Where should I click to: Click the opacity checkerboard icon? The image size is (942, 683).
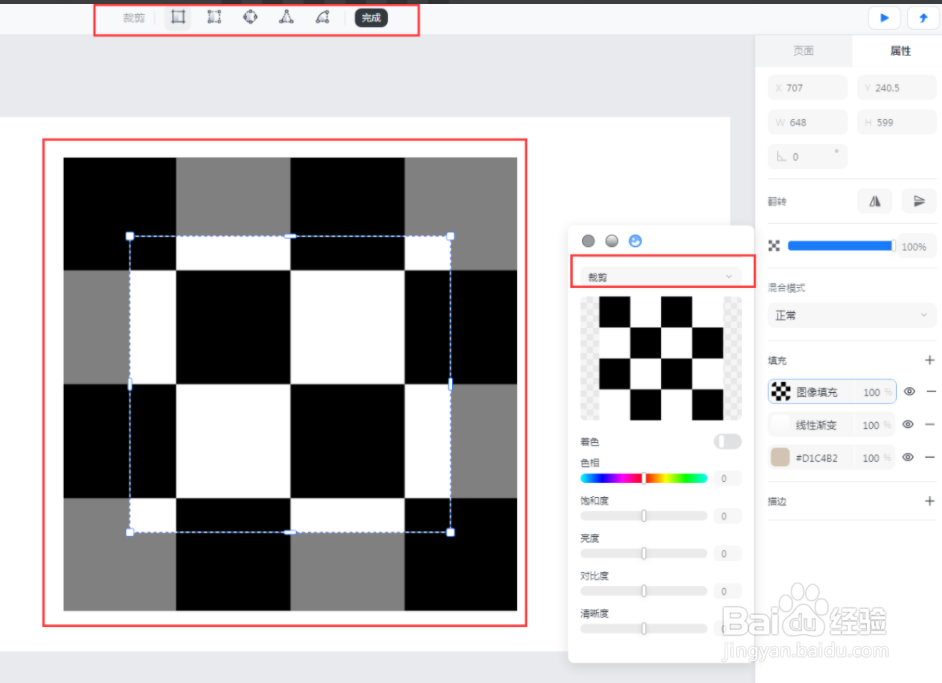pos(774,246)
